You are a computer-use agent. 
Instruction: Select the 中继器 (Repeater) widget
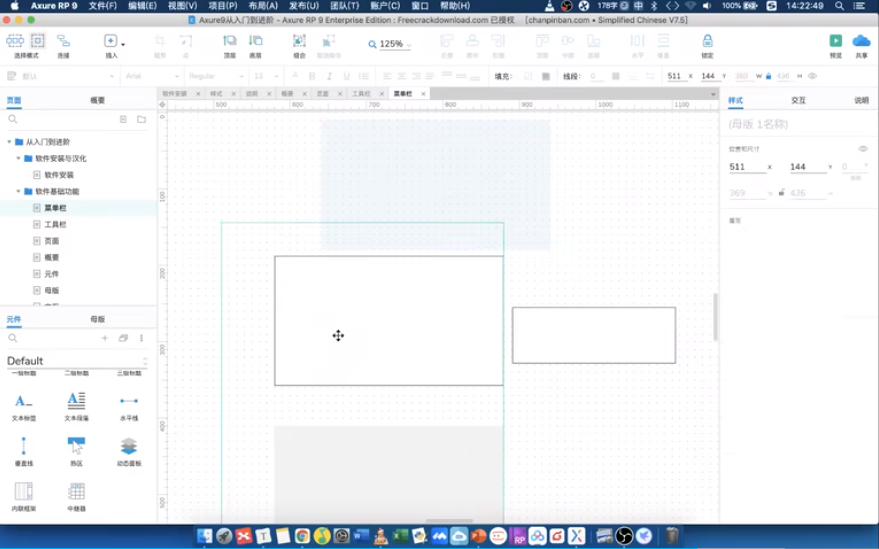pyautogui.click(x=76, y=491)
